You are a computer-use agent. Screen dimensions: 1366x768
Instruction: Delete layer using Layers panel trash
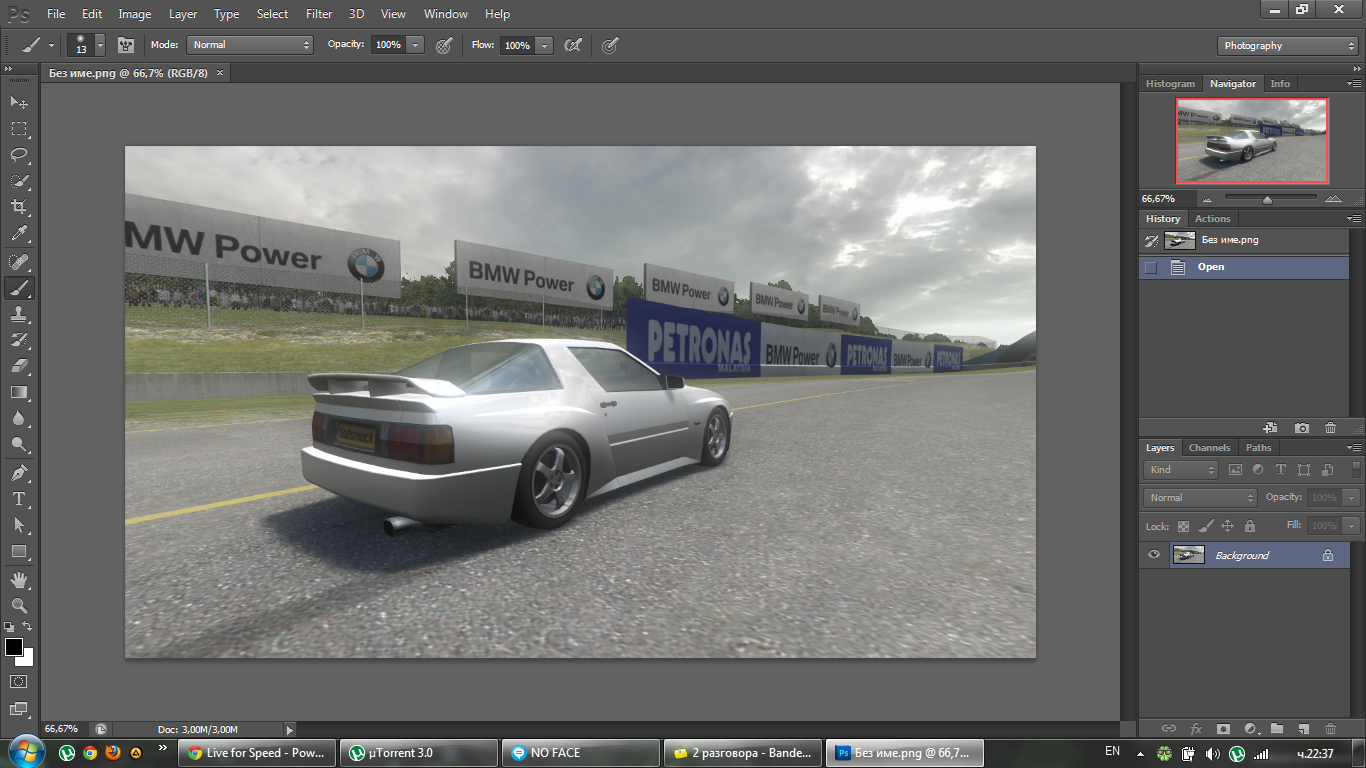(x=1330, y=729)
